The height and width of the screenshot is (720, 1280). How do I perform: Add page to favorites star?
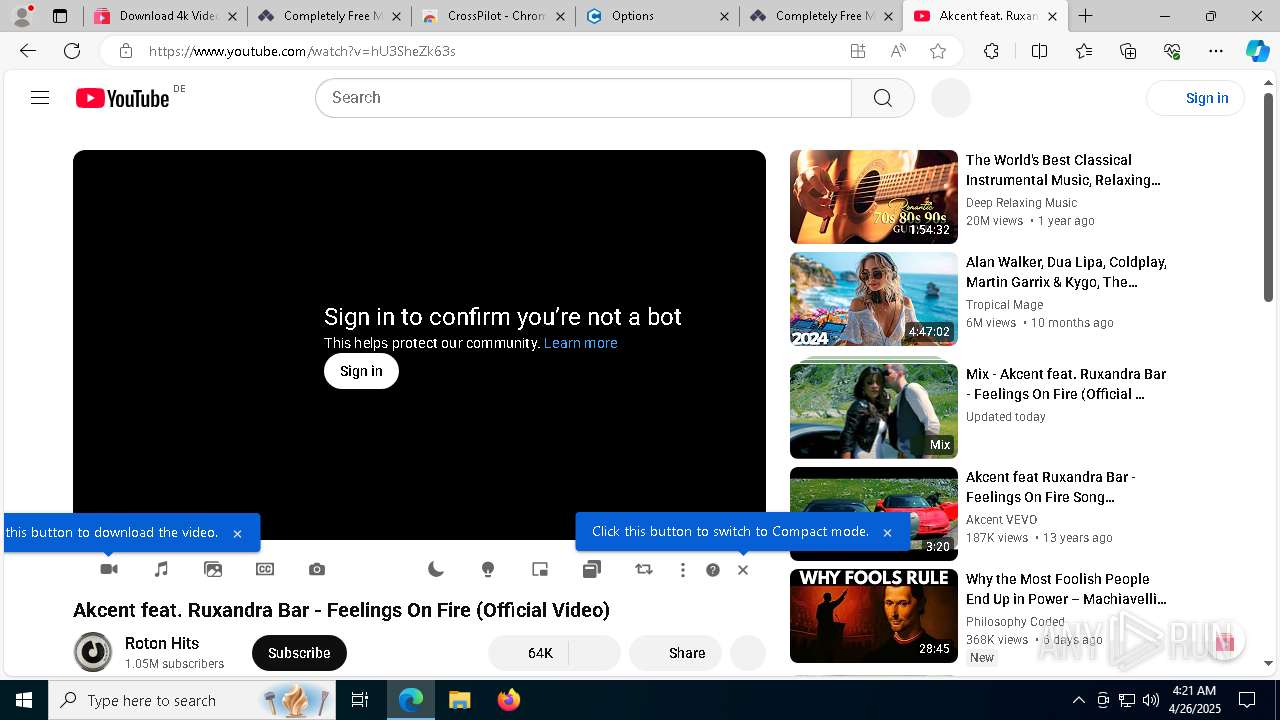[938, 51]
